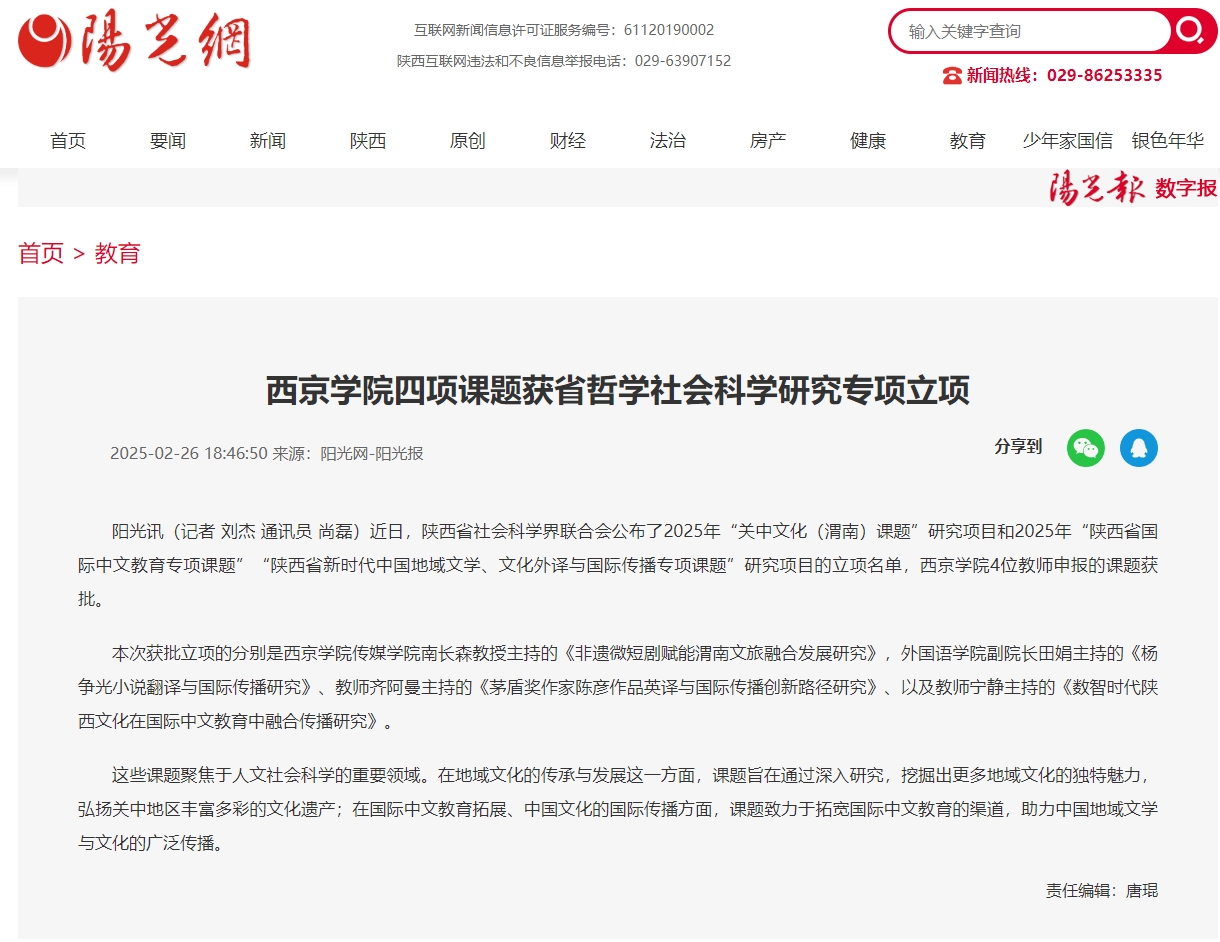1220x942 pixels.
Task: Open the 新闻 navigation item
Action: click(268, 141)
